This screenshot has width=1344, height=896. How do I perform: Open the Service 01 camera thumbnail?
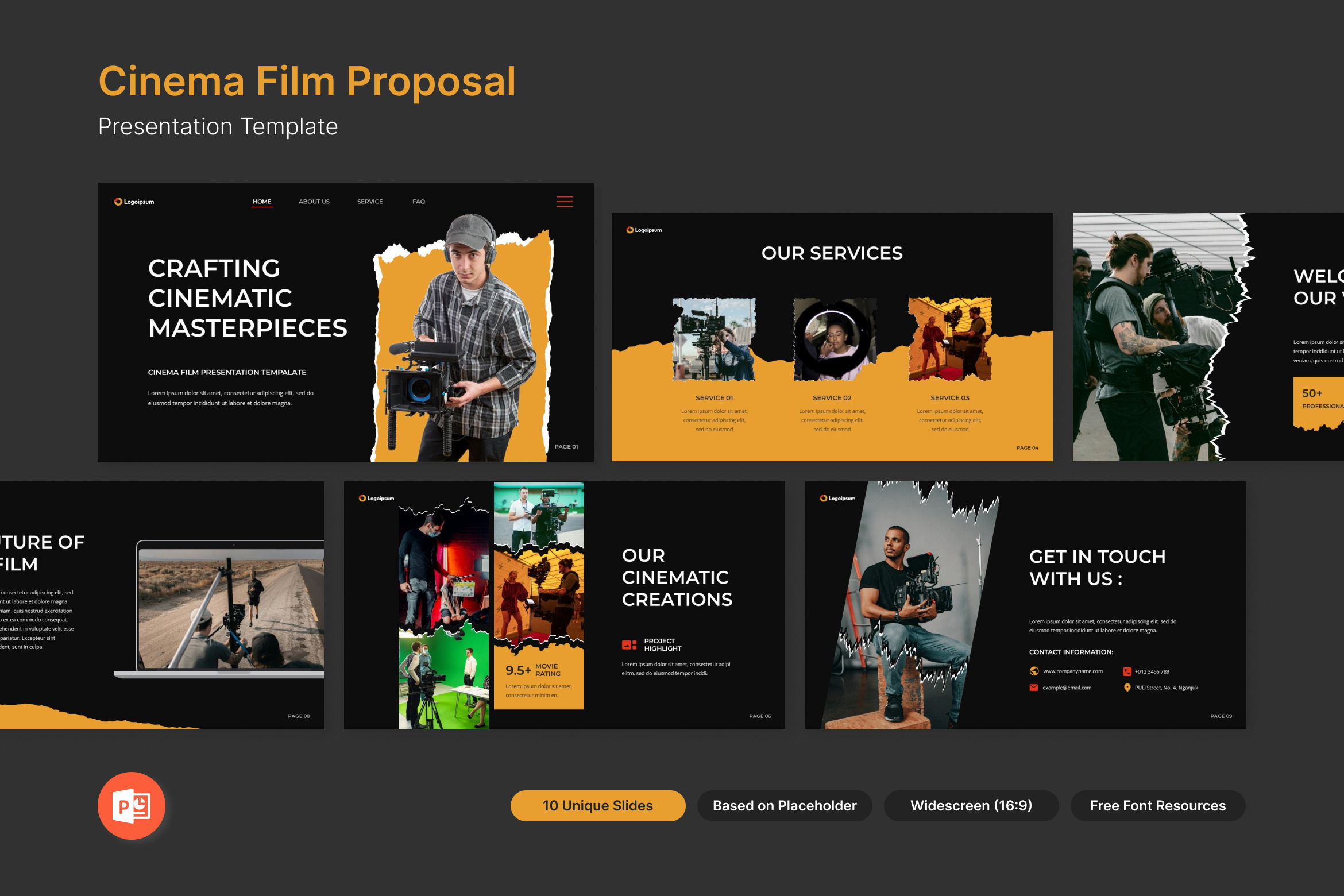[x=714, y=339]
